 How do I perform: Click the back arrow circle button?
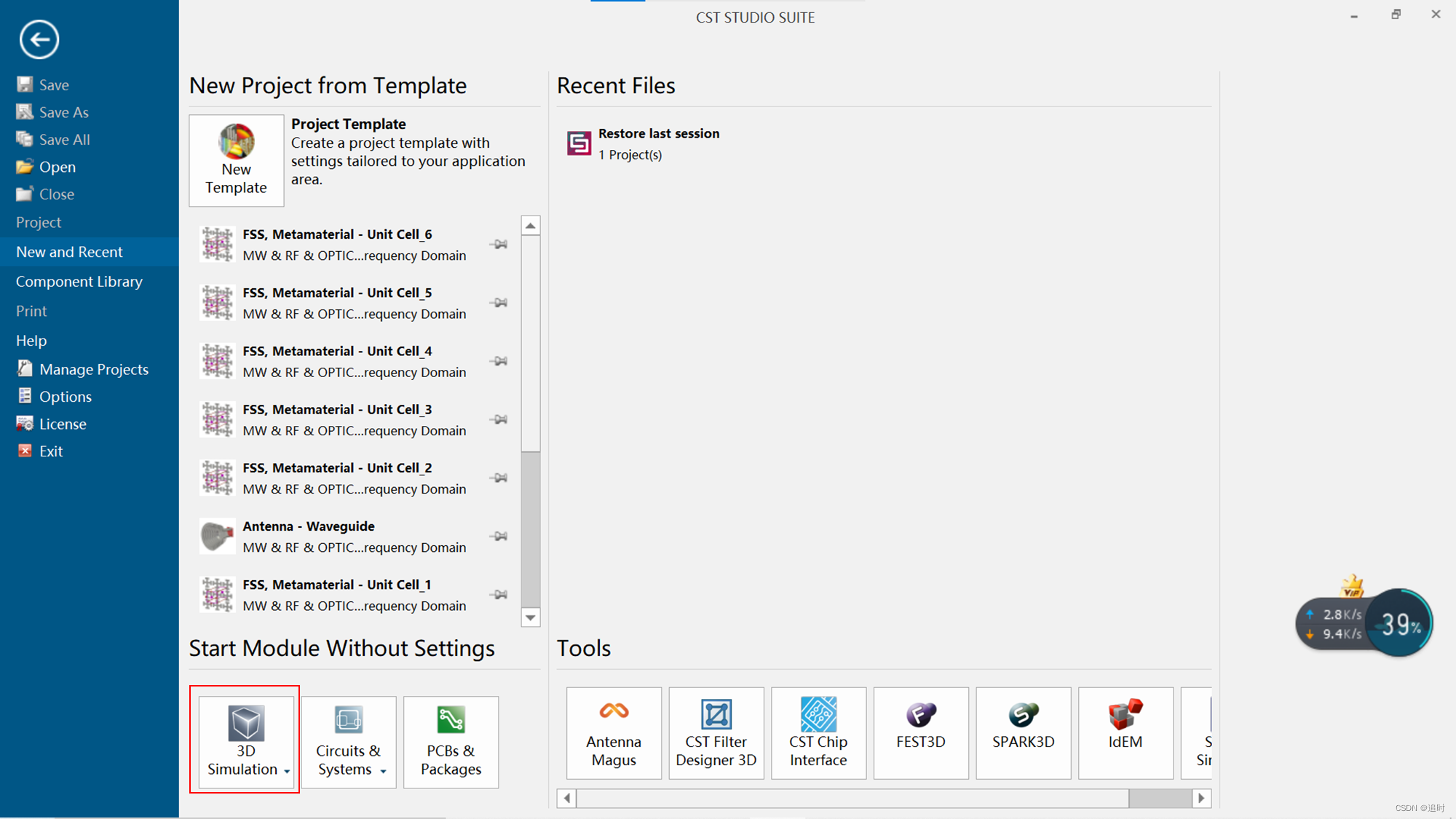coord(39,39)
